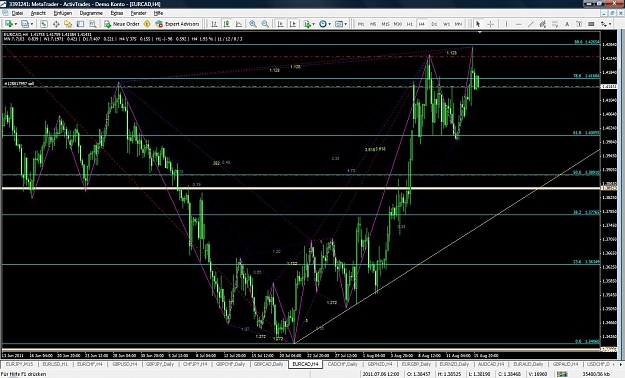Switch to the CADCHF,Daily chart tab
This screenshot has height=378, width=625.
342,364
